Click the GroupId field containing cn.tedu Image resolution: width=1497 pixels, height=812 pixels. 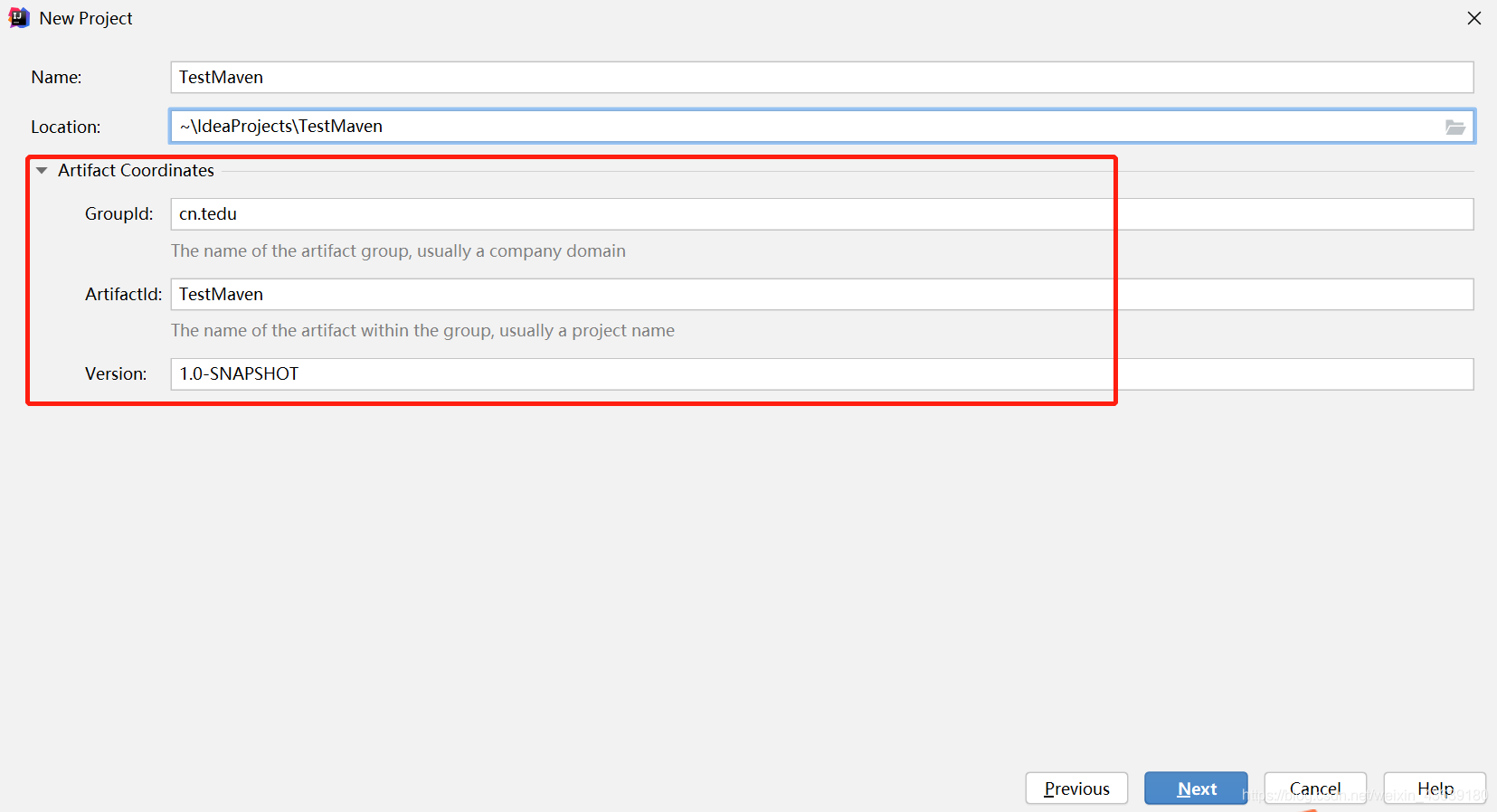[821, 214]
